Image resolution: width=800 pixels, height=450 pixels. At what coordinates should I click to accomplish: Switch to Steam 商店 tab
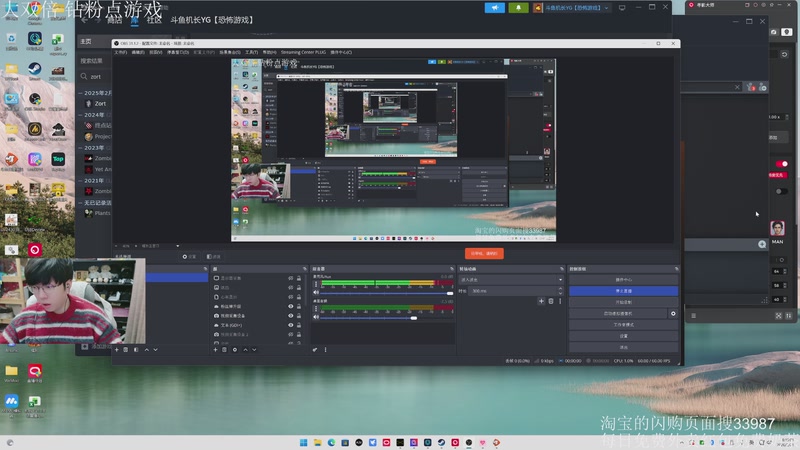(115, 20)
